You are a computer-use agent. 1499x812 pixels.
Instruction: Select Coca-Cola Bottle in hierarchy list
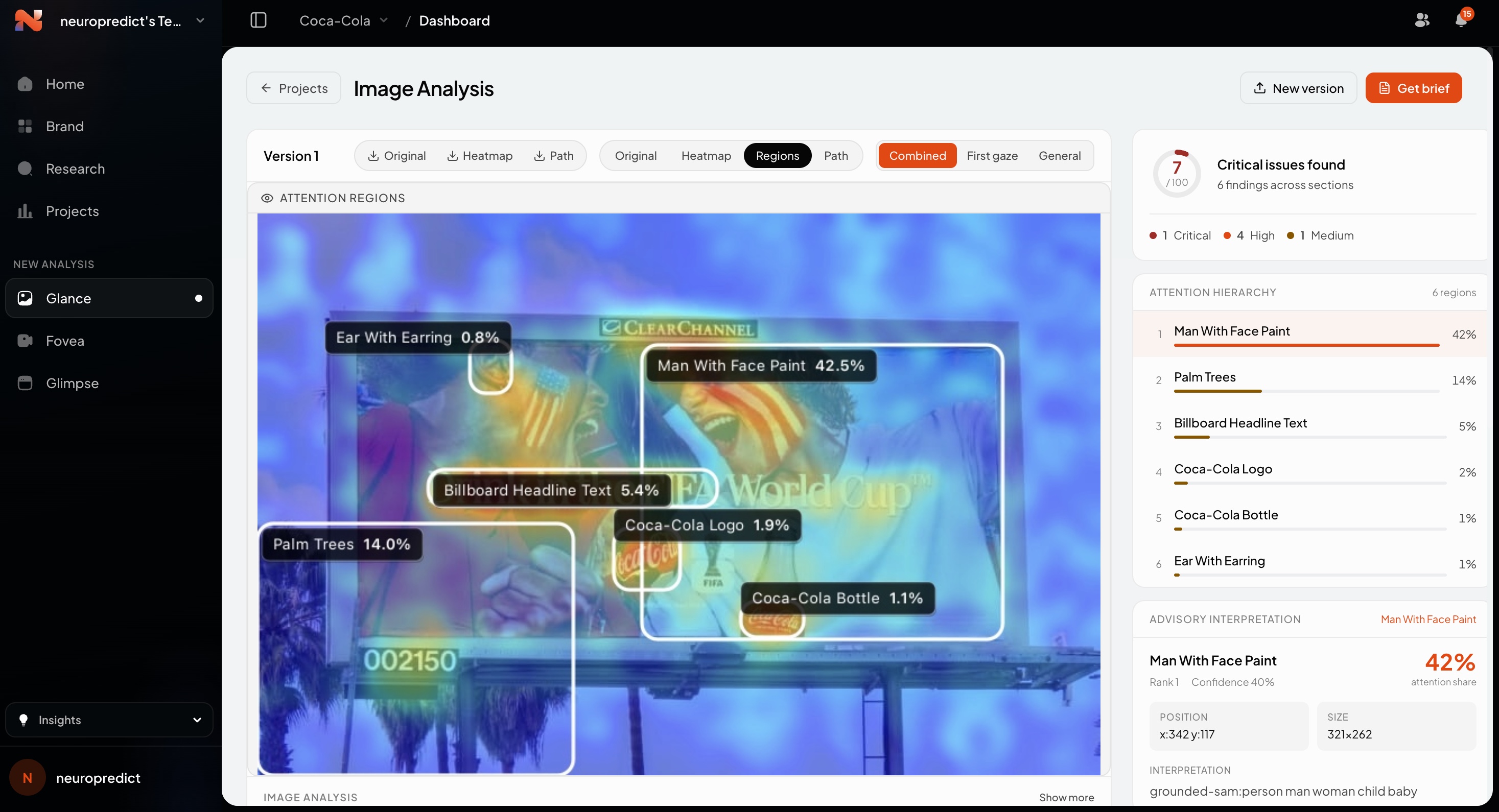pos(1309,518)
